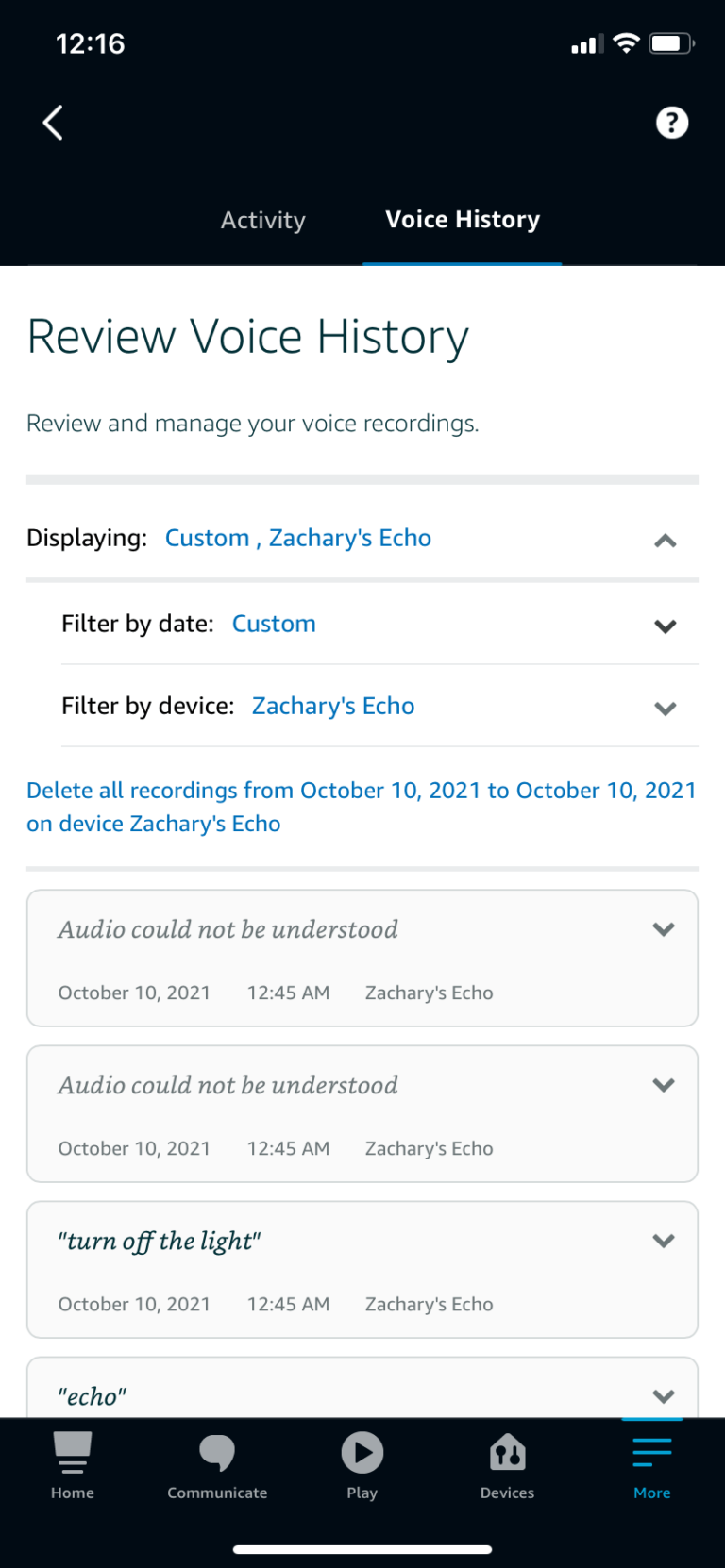Open the Filter by device dropdown
Screen dimensions: 725x1568
tap(665, 708)
